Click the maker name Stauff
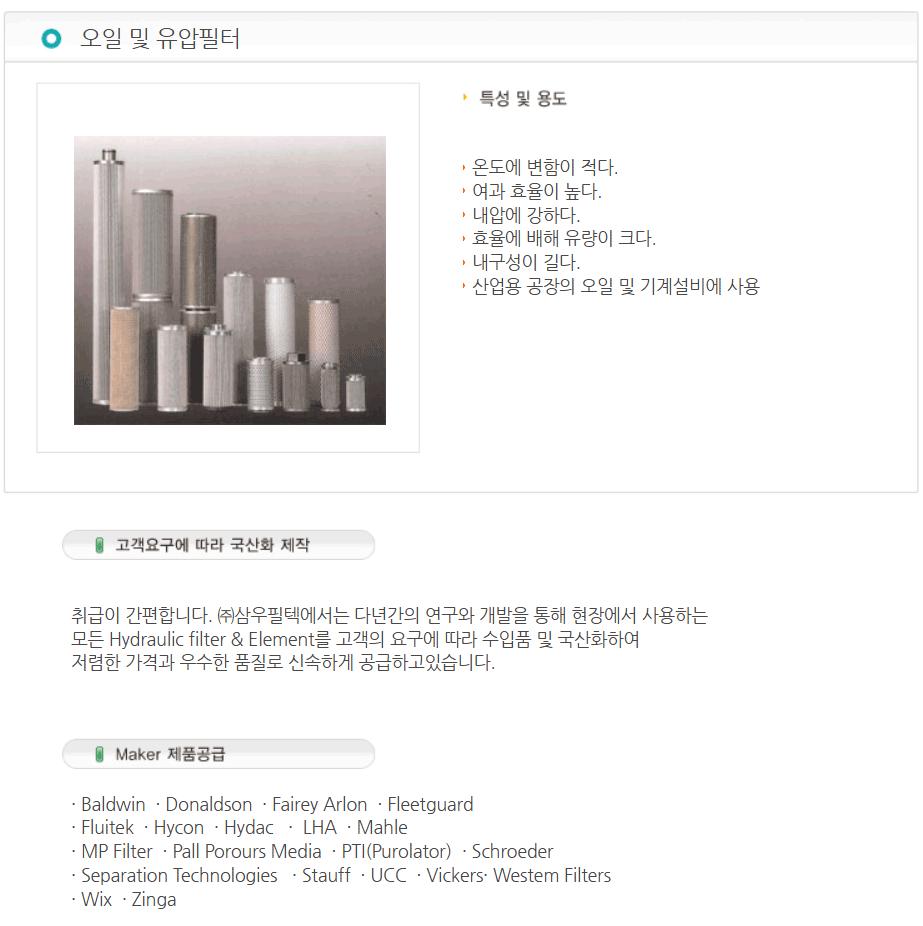 (326, 875)
